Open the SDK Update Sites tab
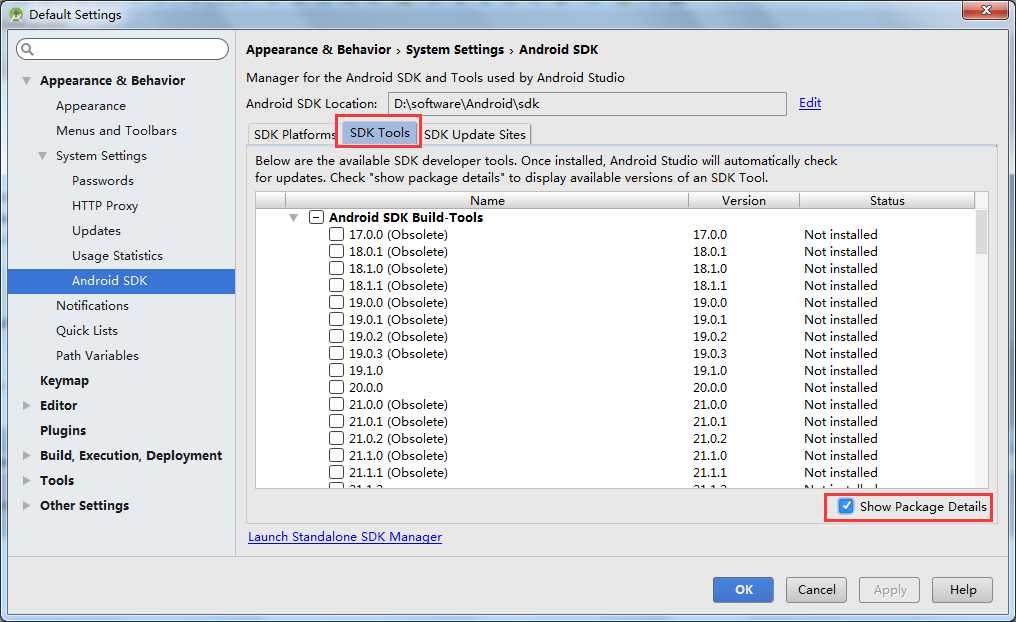1016x622 pixels. click(x=475, y=134)
